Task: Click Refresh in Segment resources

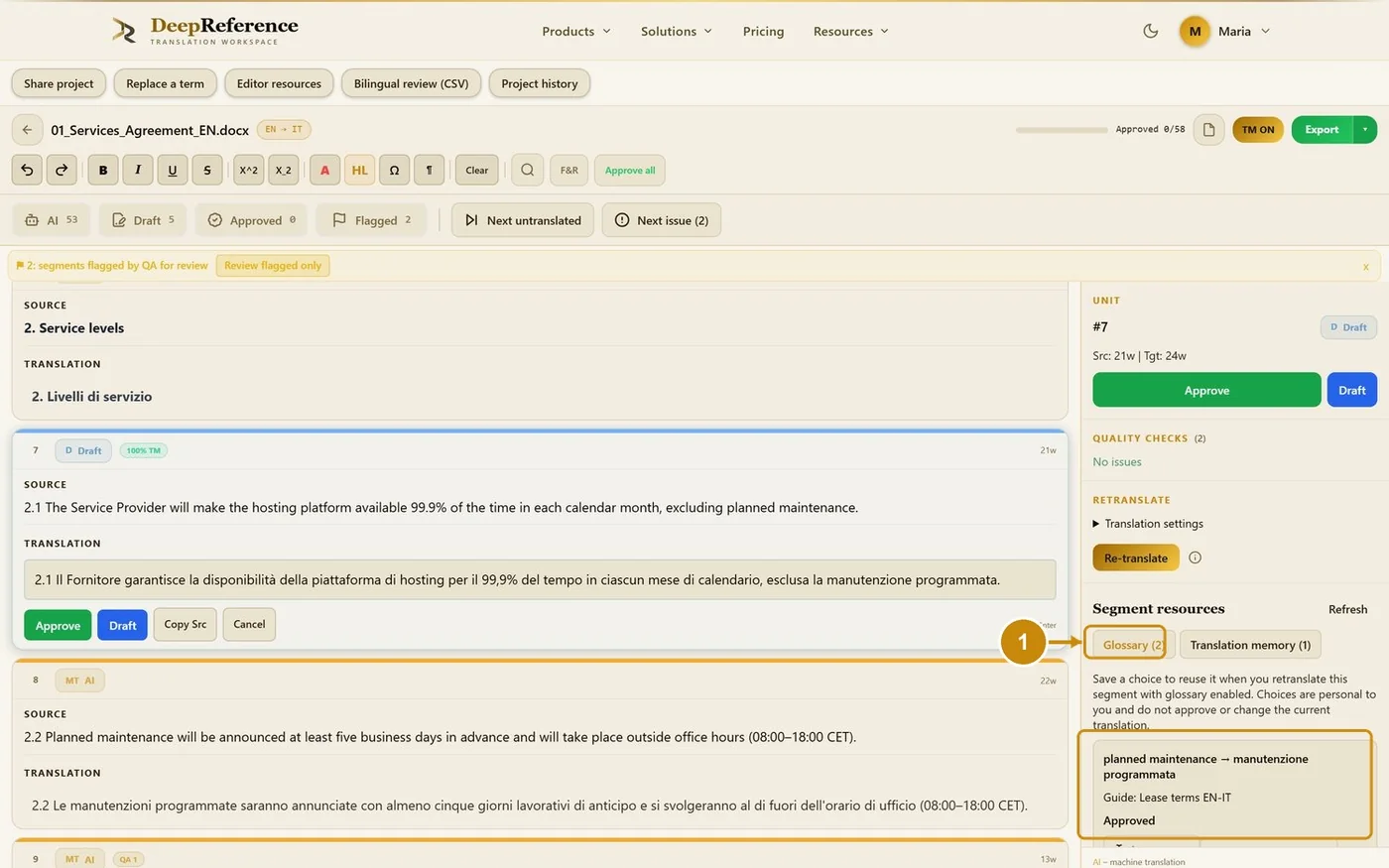Action: coord(1347,609)
